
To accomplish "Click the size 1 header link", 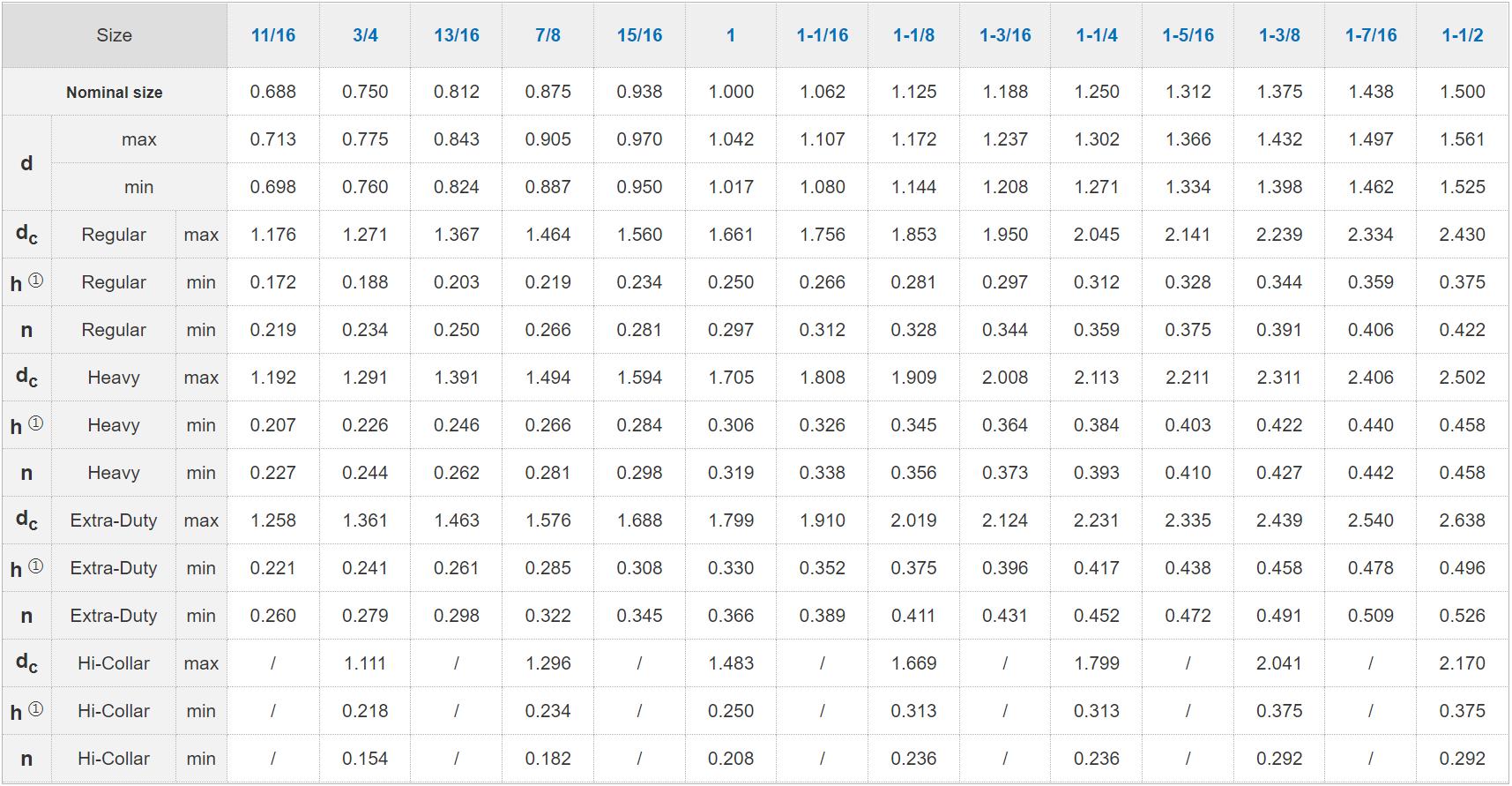I will click(731, 35).
